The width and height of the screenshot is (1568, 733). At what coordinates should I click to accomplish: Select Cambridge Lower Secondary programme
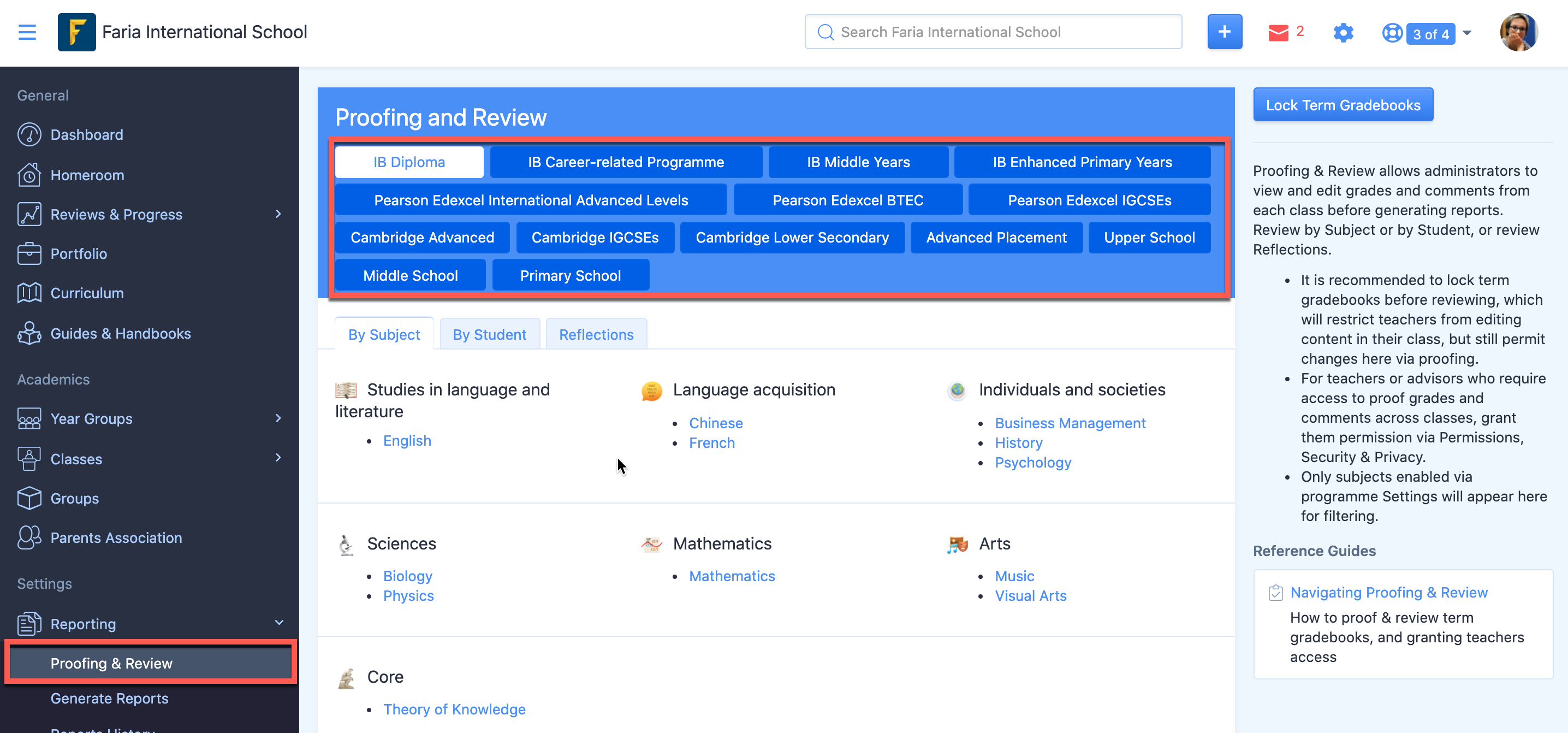tap(792, 238)
